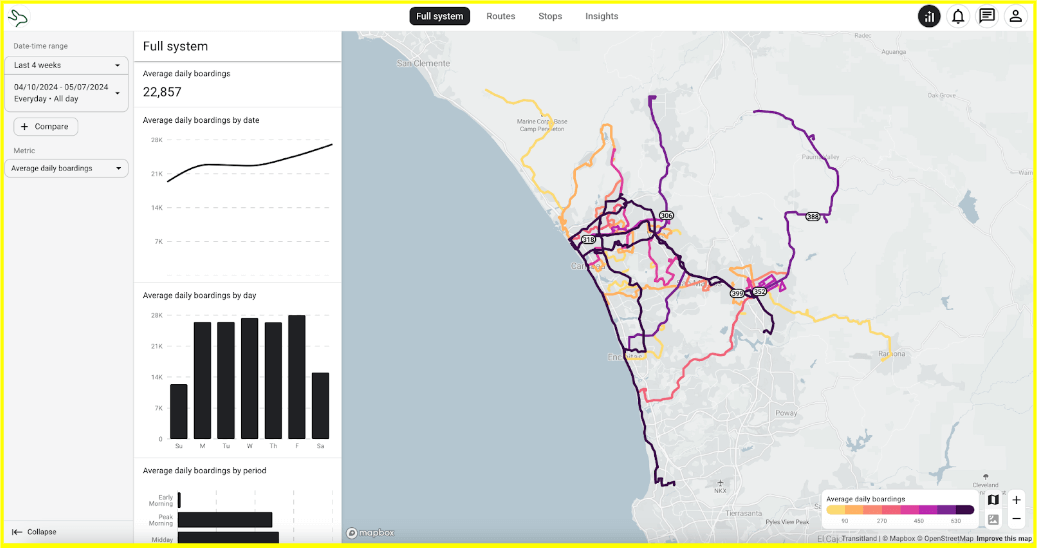Open the user account profile icon
The image size is (1037, 548).
pyautogui.click(x=1015, y=16)
